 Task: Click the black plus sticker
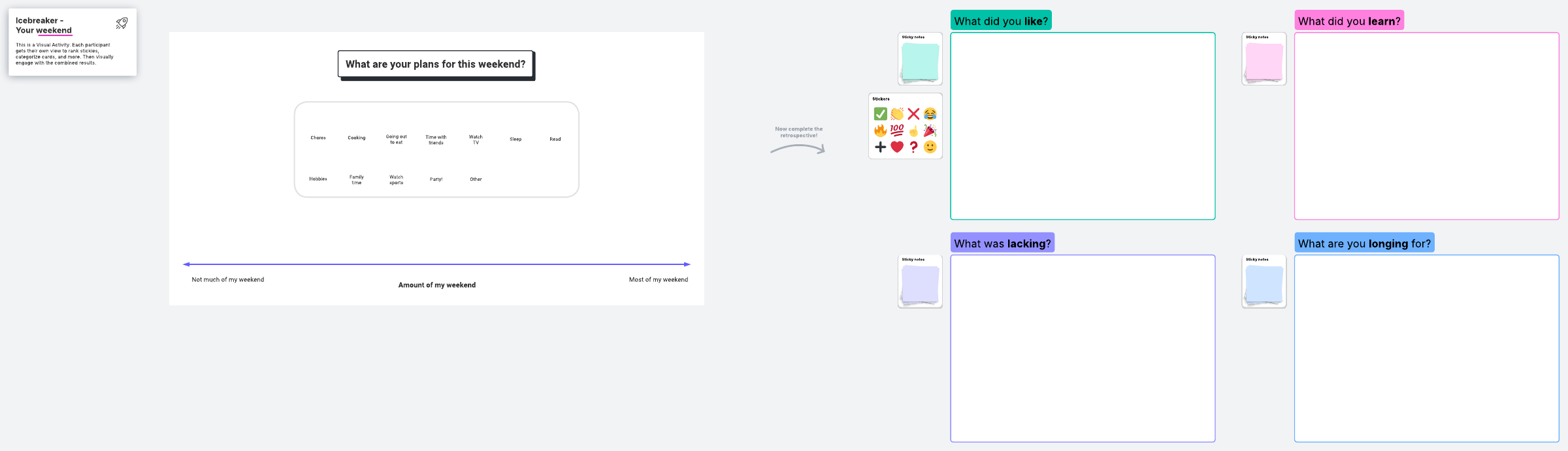click(880, 147)
